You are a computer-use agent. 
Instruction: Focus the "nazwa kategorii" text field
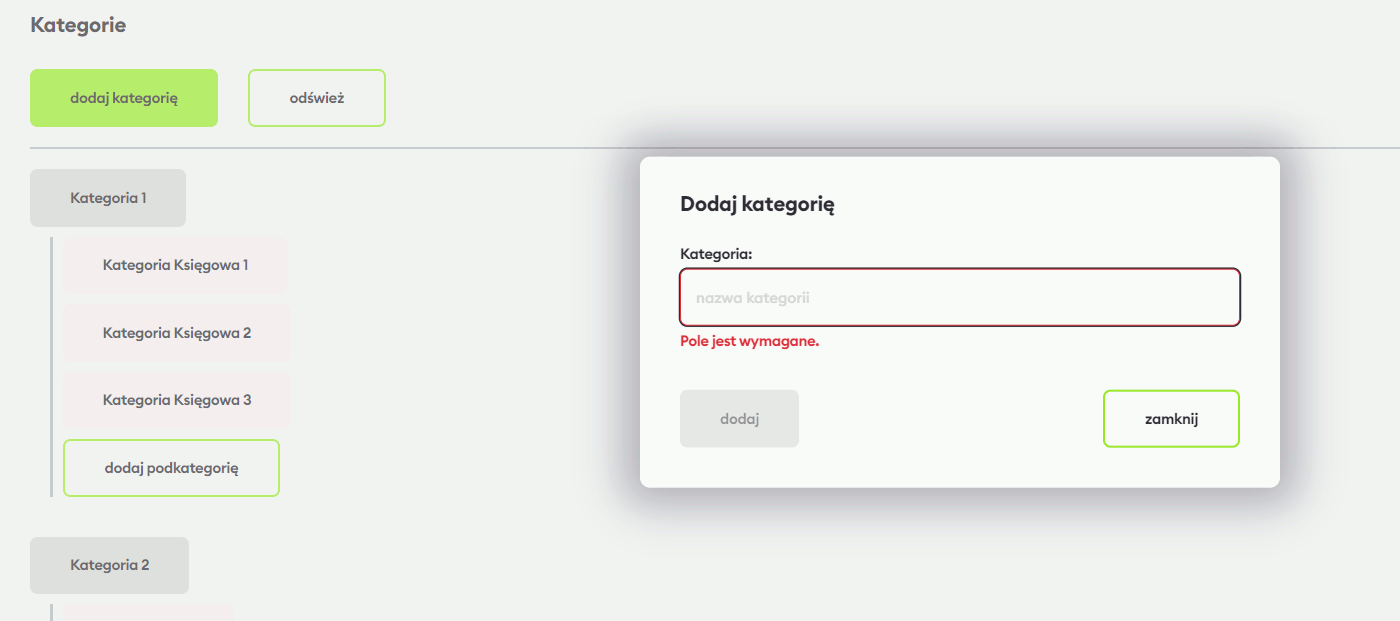[959, 298]
